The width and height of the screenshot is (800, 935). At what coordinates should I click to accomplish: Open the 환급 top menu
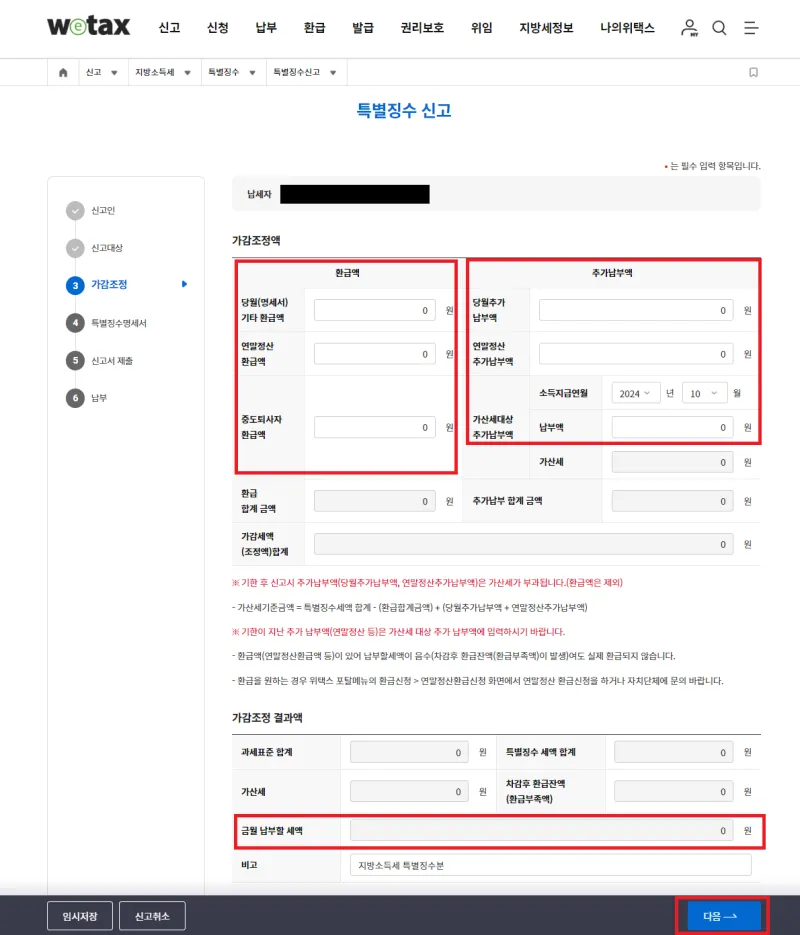coord(314,28)
